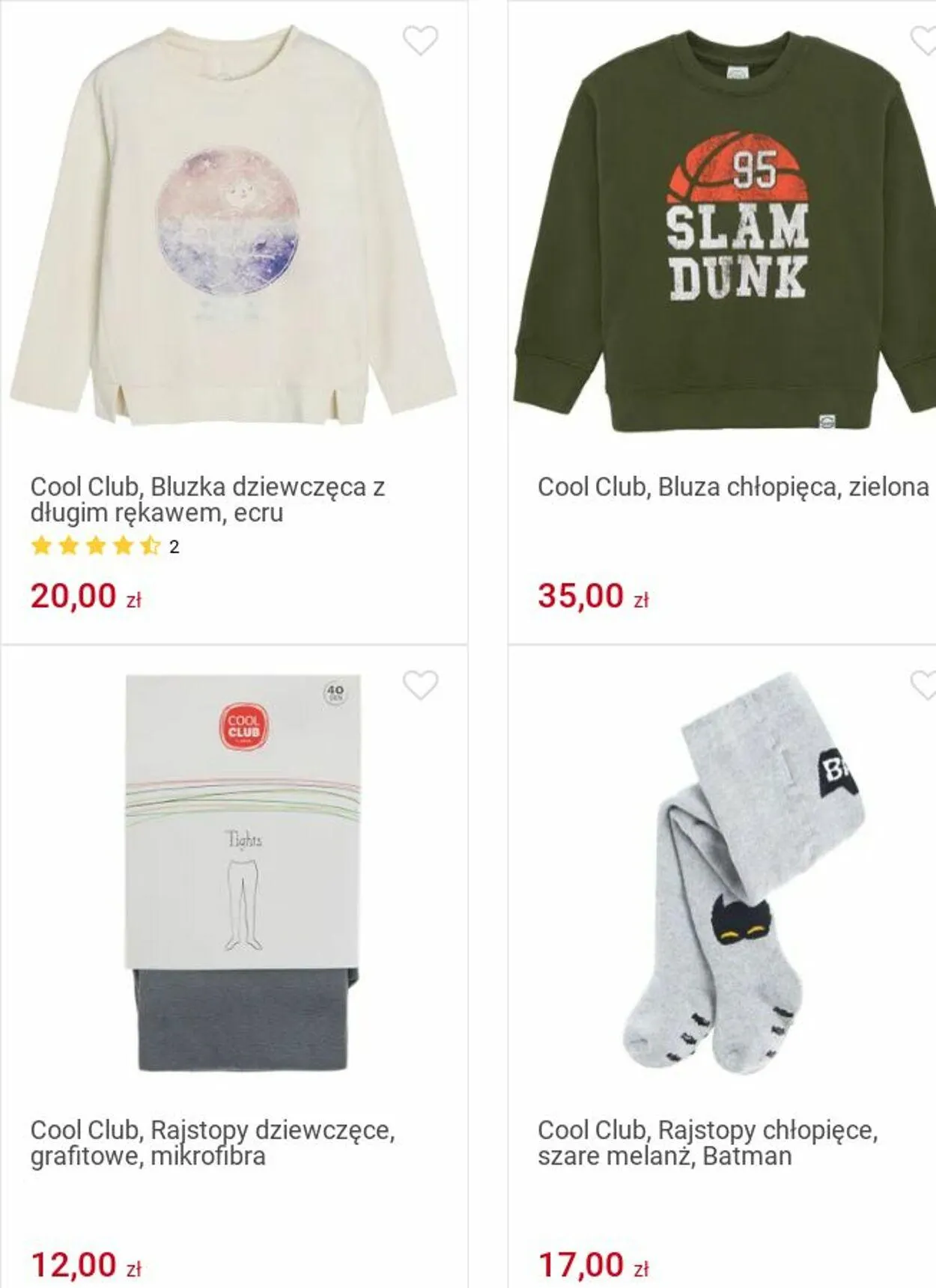Add ecru girls' blouse to favorites

(420, 40)
